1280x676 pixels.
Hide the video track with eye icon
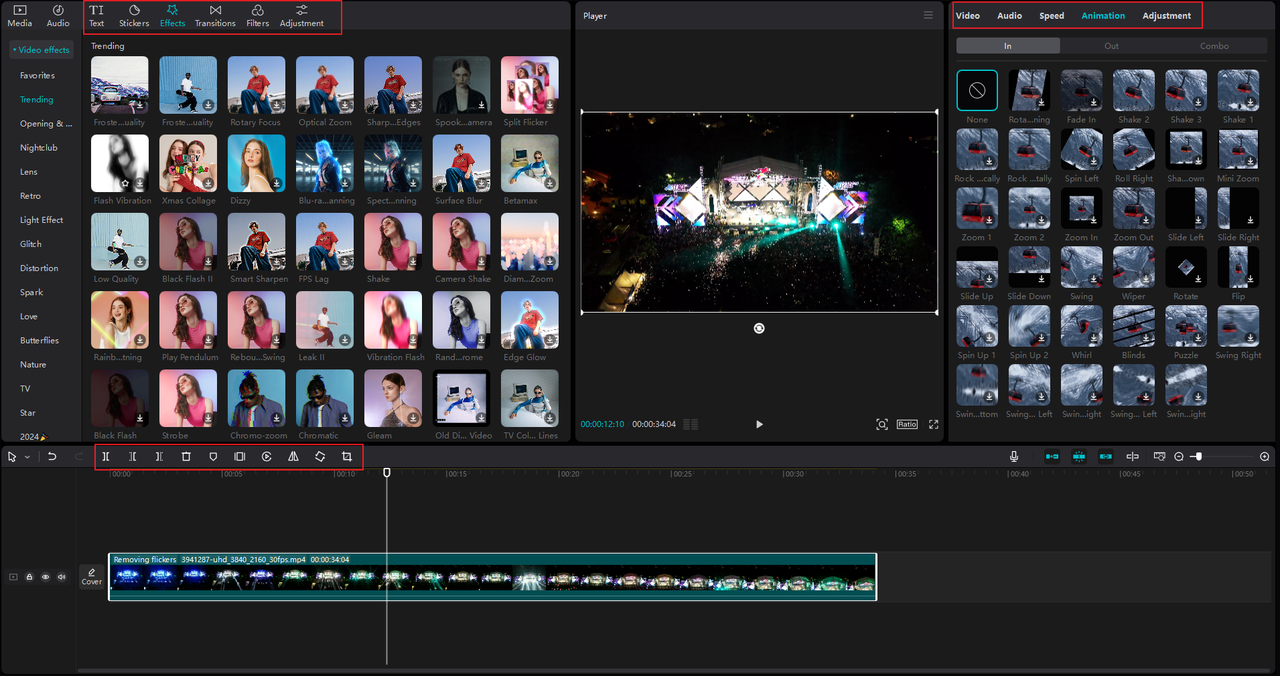pos(45,577)
